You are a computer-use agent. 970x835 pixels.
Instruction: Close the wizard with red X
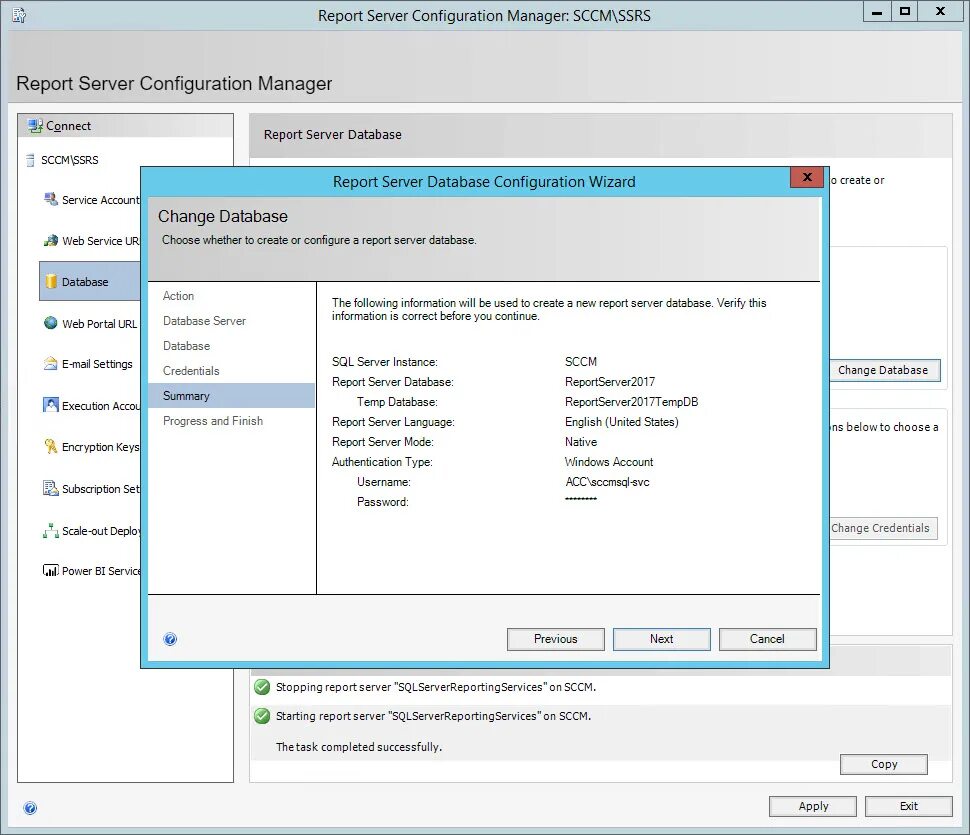pyautogui.click(x=807, y=177)
